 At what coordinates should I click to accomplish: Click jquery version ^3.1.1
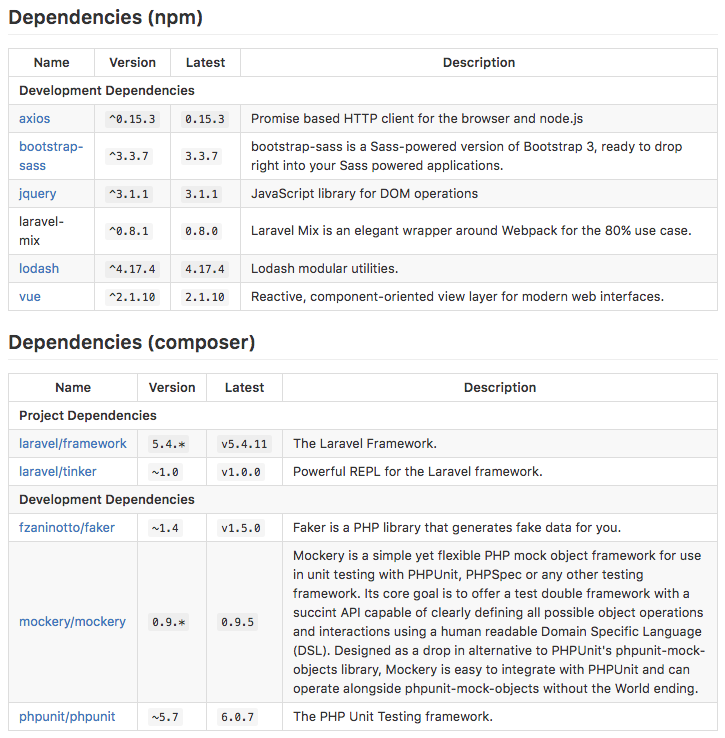click(x=129, y=194)
